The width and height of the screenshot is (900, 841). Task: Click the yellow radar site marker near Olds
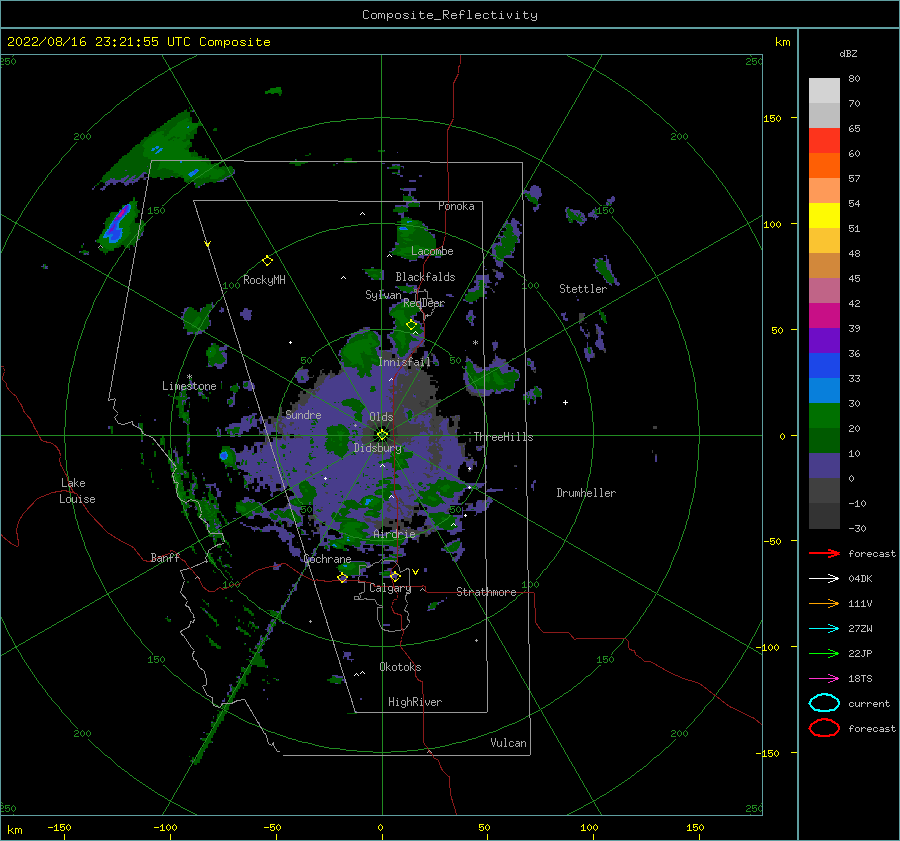pyautogui.click(x=382, y=435)
